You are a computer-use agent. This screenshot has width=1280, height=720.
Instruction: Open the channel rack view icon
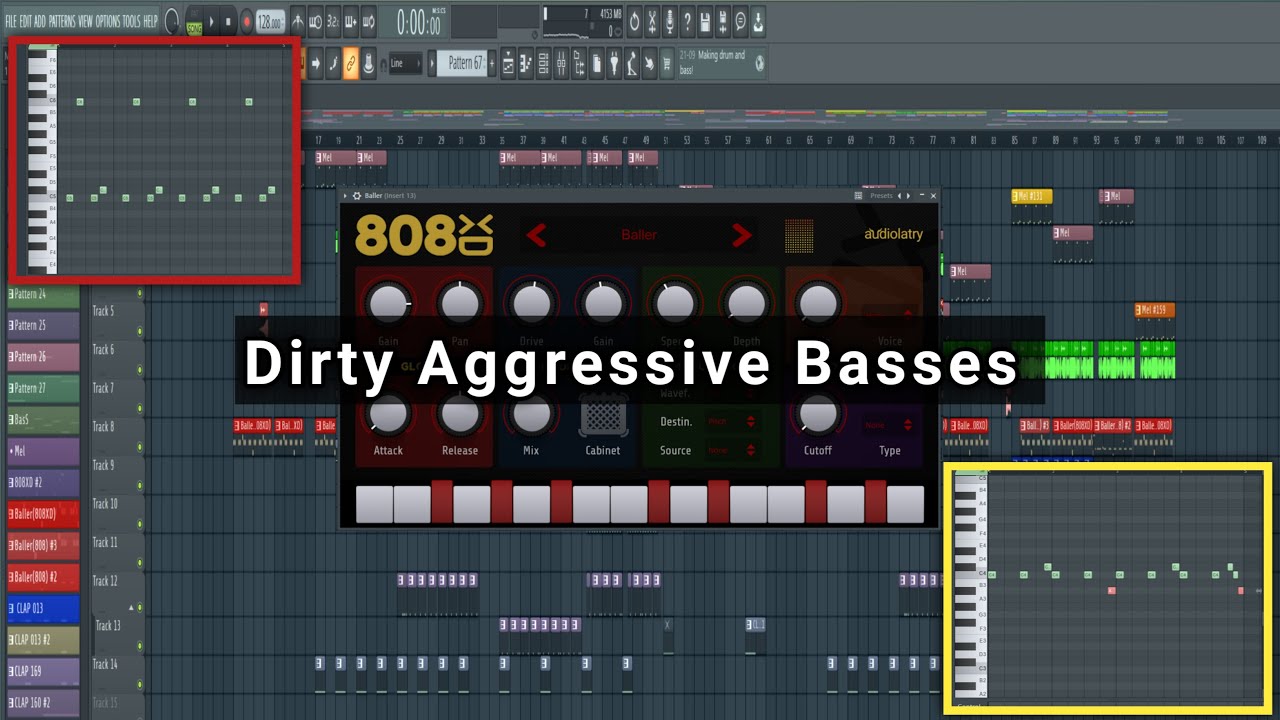tap(544, 63)
